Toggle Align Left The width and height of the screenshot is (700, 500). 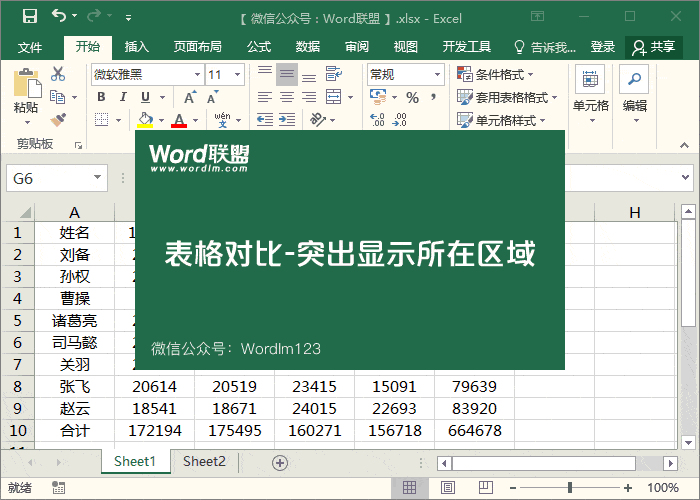[x=265, y=97]
